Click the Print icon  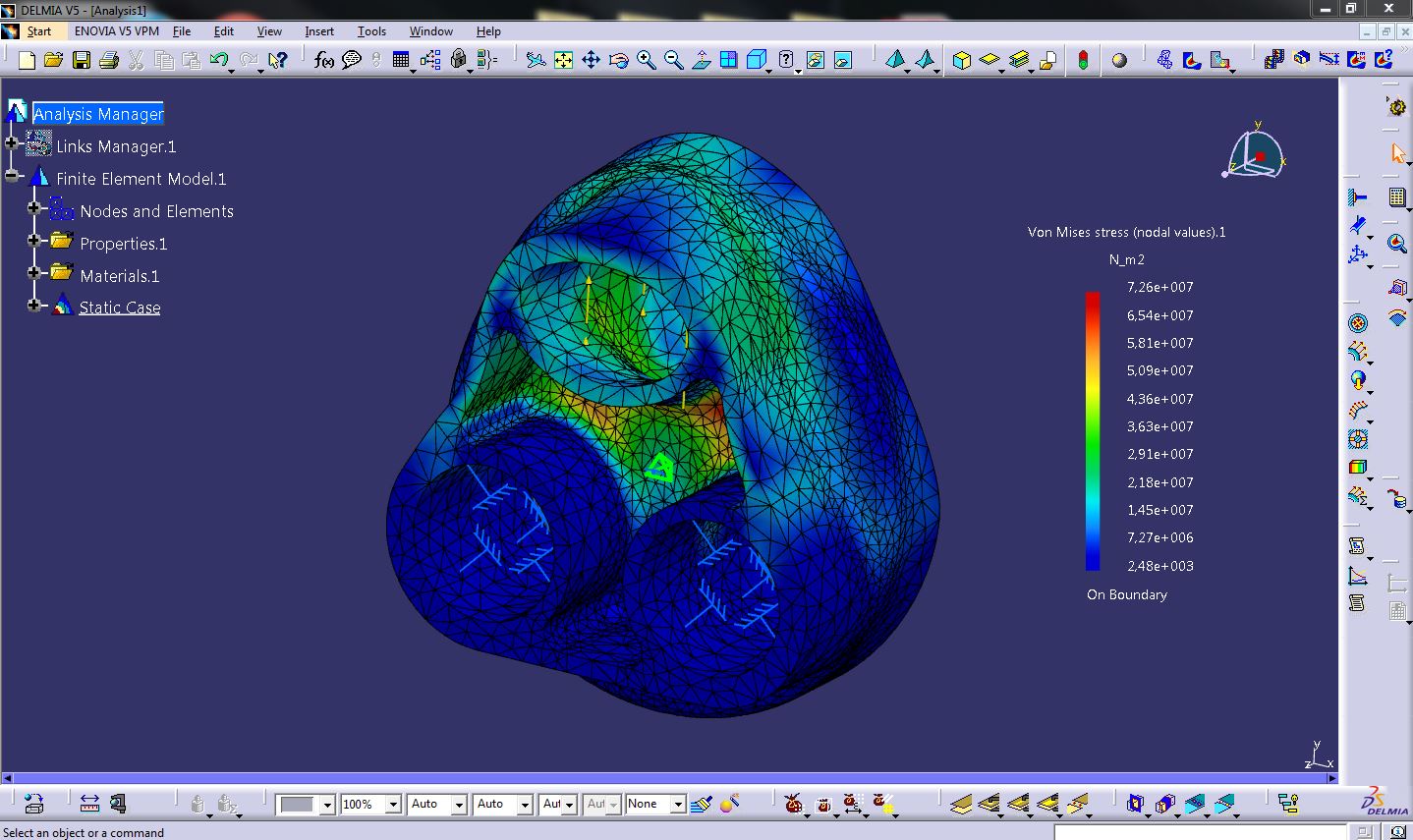pyautogui.click(x=108, y=61)
